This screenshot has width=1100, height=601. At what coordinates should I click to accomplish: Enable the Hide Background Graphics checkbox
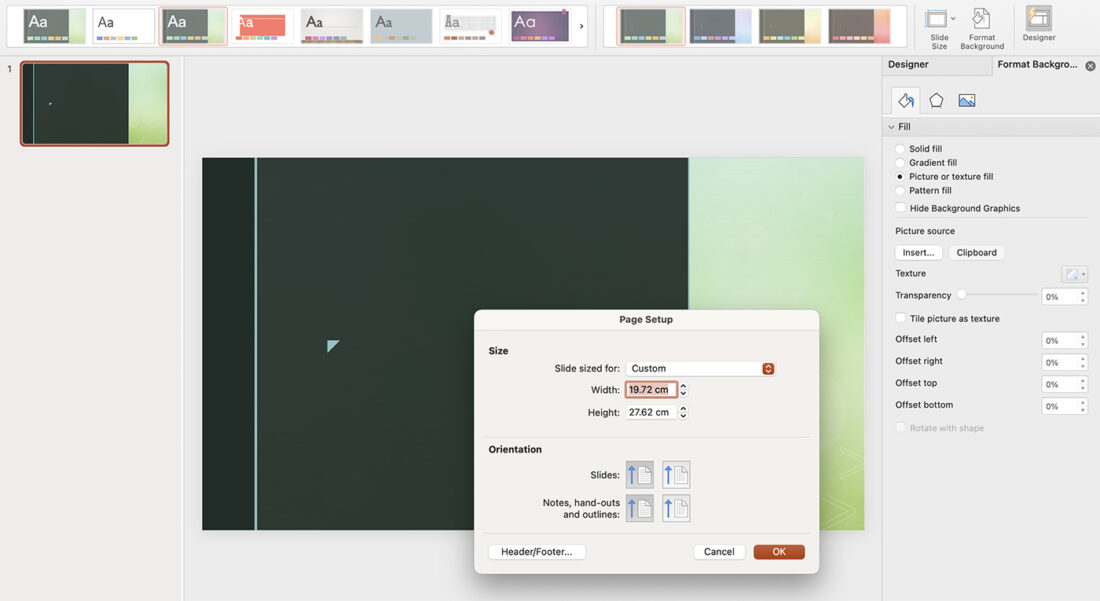click(x=900, y=208)
